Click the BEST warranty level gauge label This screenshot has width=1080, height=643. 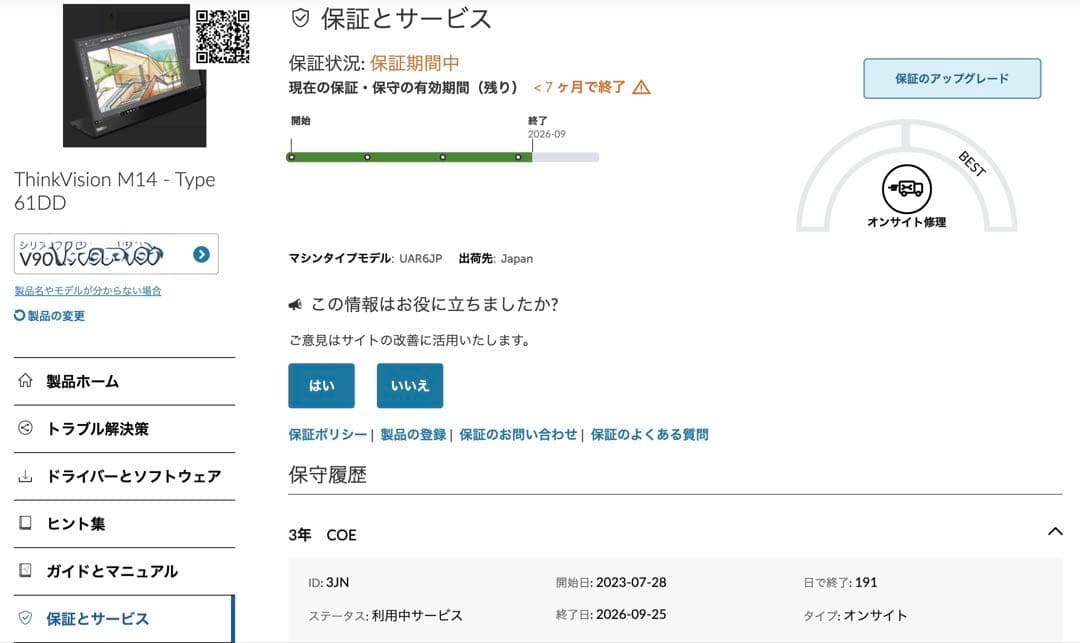[x=972, y=164]
